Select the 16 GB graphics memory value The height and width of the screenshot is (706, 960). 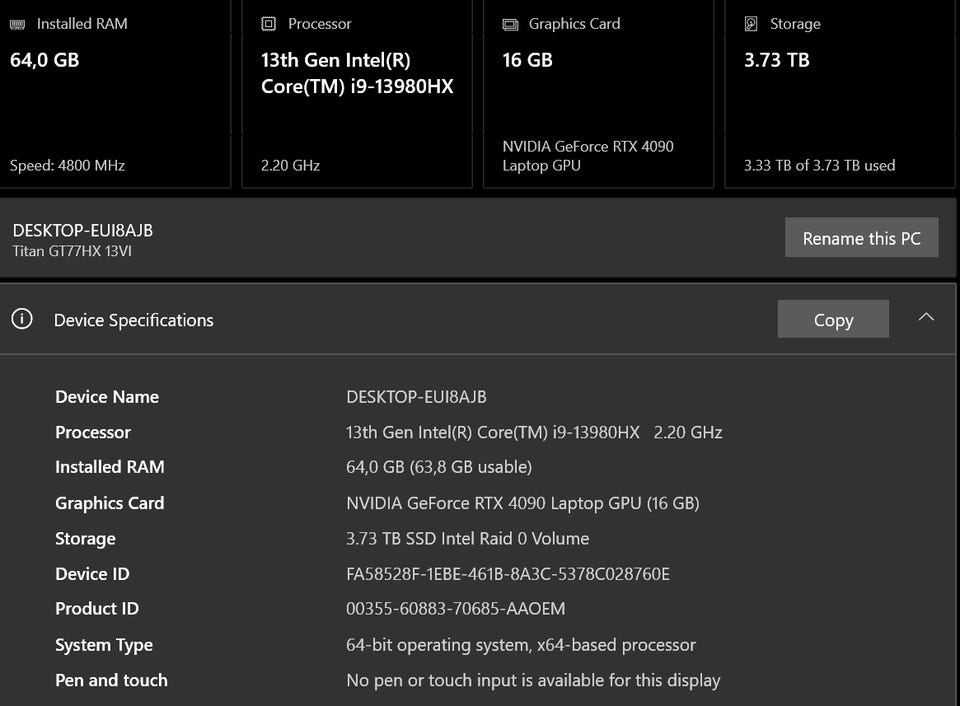point(527,60)
